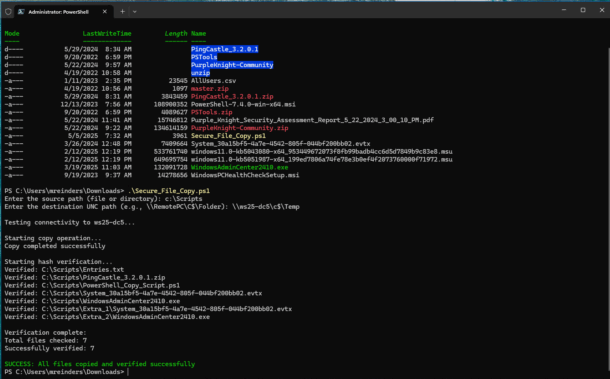Click the AllUsers.csv file name

[x=213, y=81]
